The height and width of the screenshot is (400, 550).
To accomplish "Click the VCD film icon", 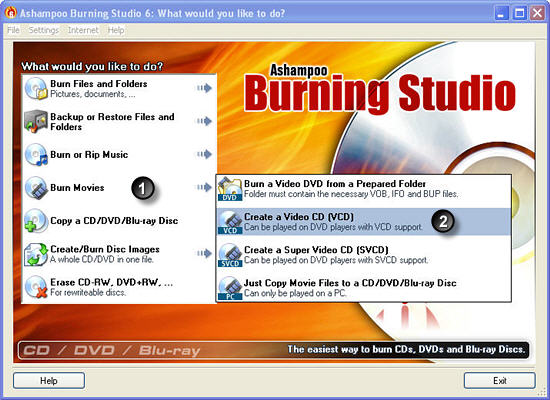I will 230,222.
